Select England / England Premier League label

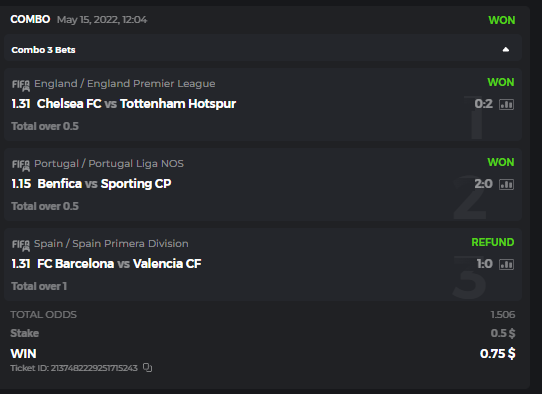tap(124, 84)
